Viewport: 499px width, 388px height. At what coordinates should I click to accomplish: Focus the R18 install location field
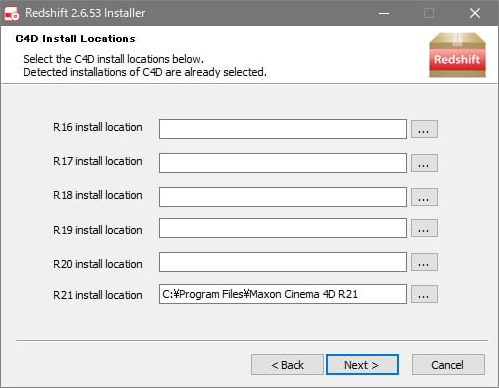pos(283,197)
